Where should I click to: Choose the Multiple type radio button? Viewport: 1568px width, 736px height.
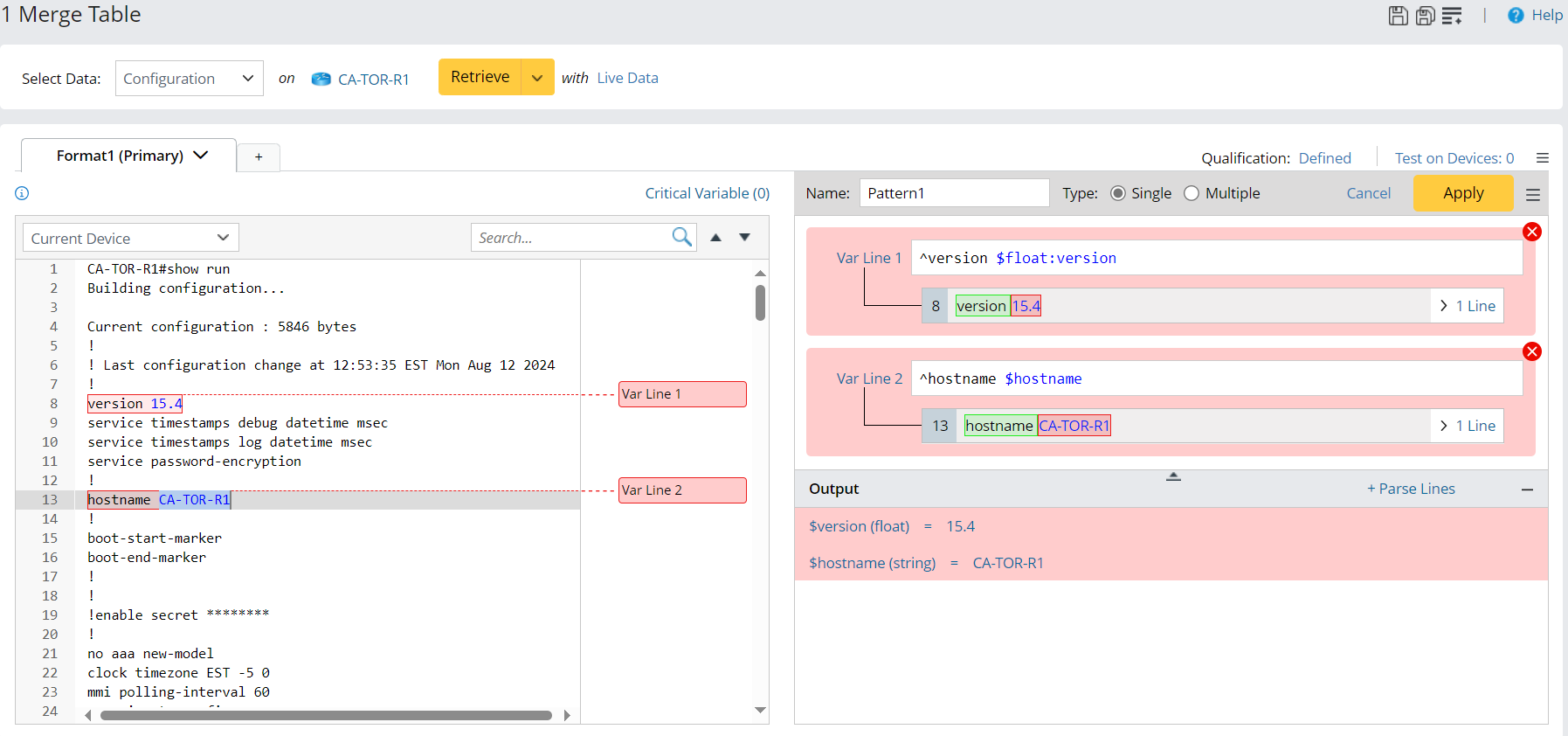point(1192,193)
